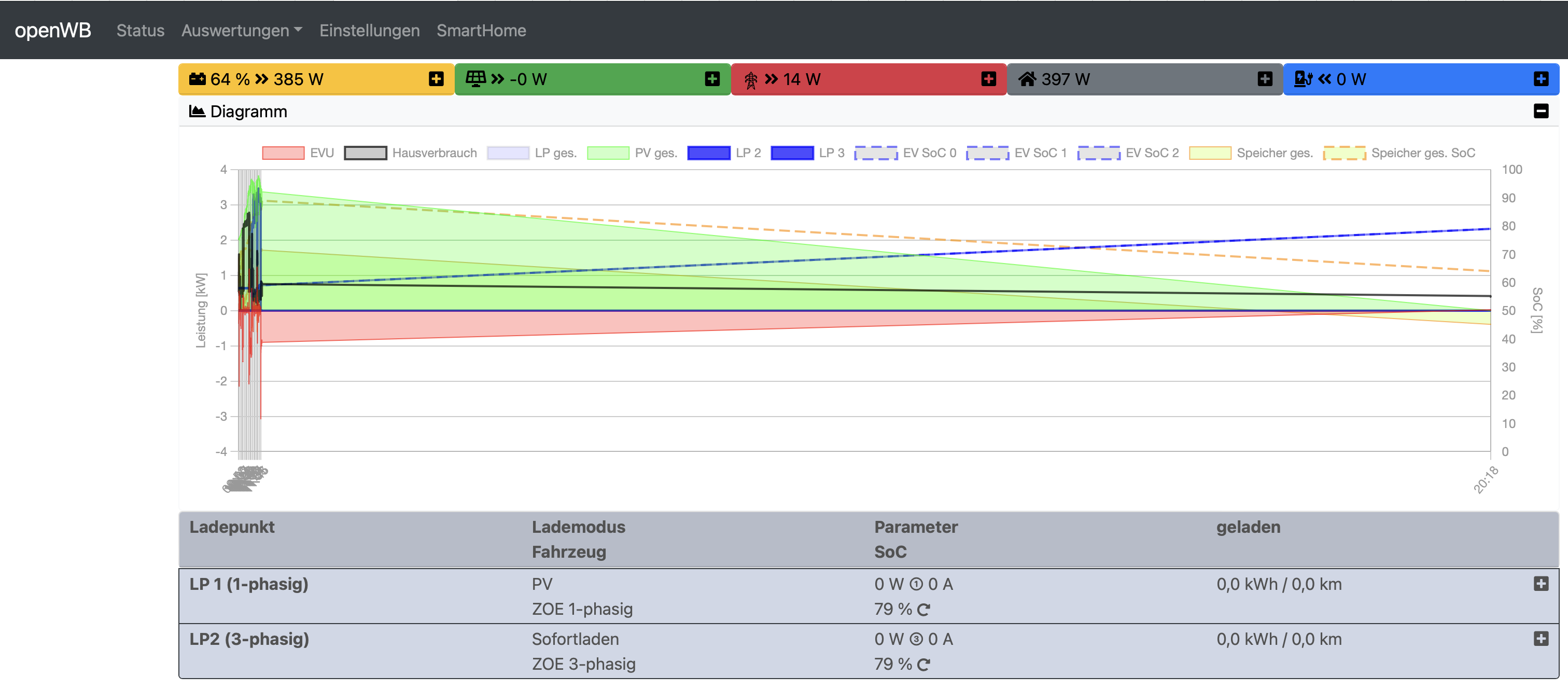The width and height of the screenshot is (1568, 690).
Task: Expand the yellow battery storage panel
Action: [436, 79]
